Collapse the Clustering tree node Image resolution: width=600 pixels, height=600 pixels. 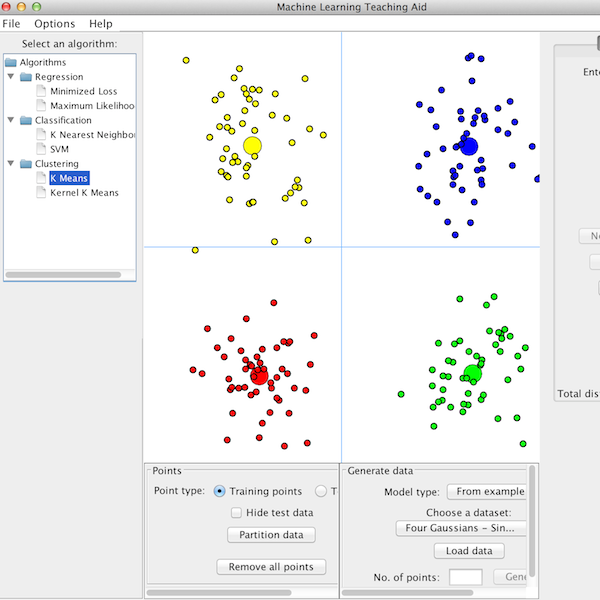pos(11,163)
